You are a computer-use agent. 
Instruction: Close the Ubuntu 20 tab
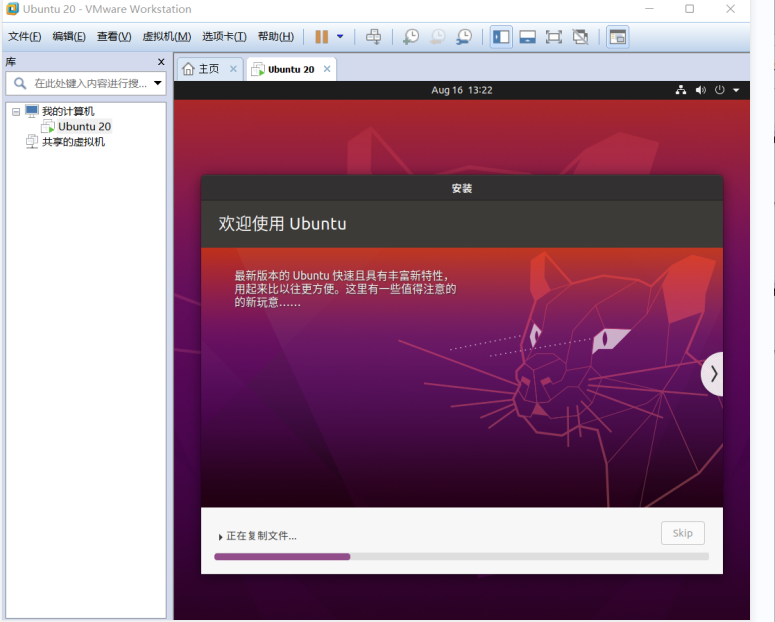point(327,69)
